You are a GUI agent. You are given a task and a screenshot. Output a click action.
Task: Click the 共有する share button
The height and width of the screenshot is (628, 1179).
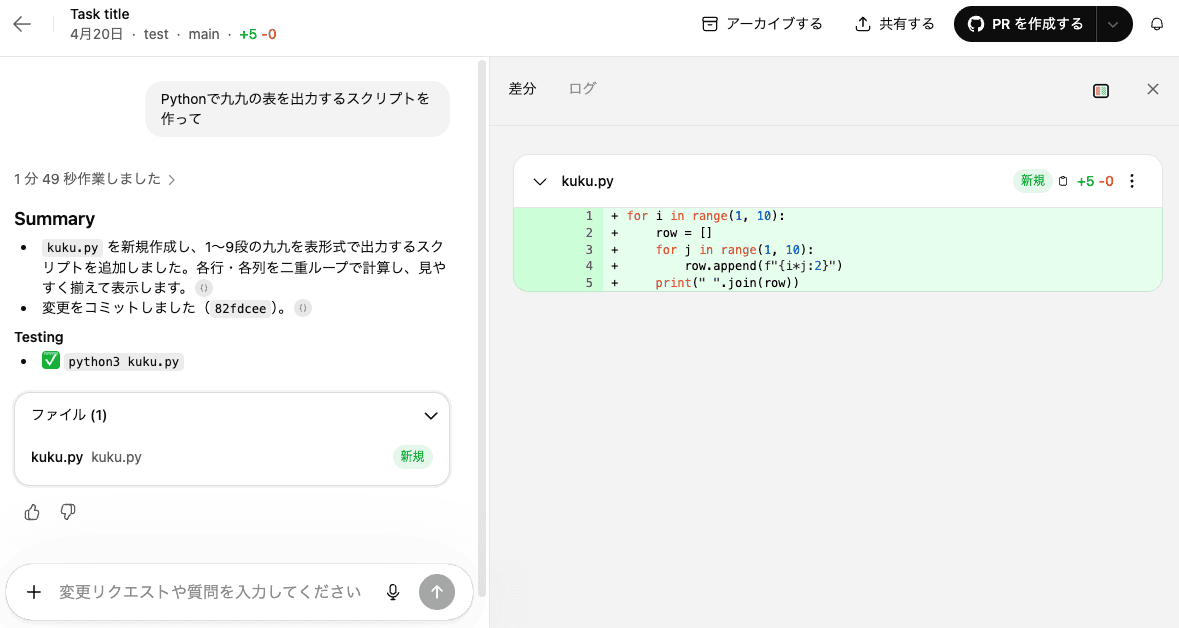click(x=895, y=24)
